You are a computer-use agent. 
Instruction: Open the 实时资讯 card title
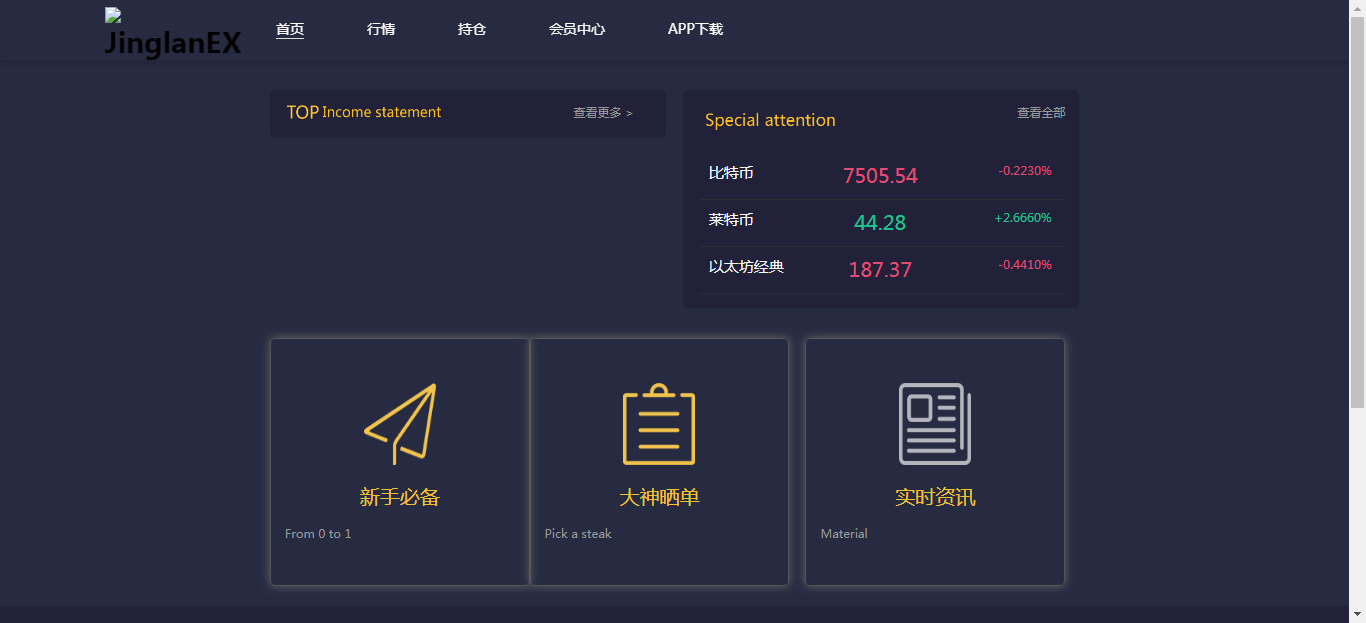pos(935,497)
